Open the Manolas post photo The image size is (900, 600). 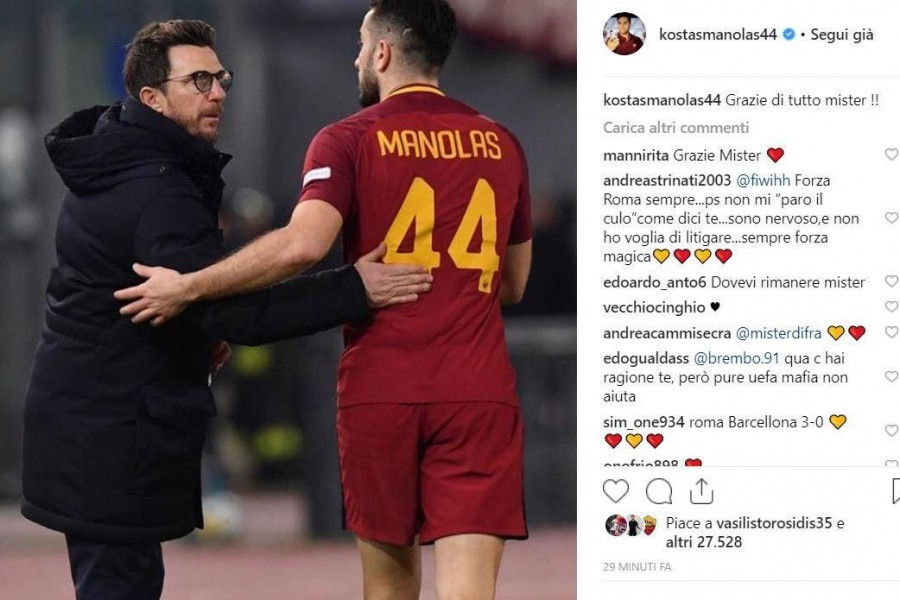click(x=288, y=300)
